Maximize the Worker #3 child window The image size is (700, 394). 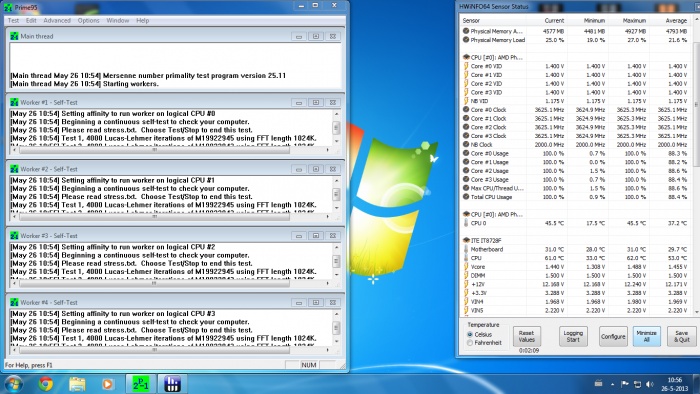click(x=316, y=236)
